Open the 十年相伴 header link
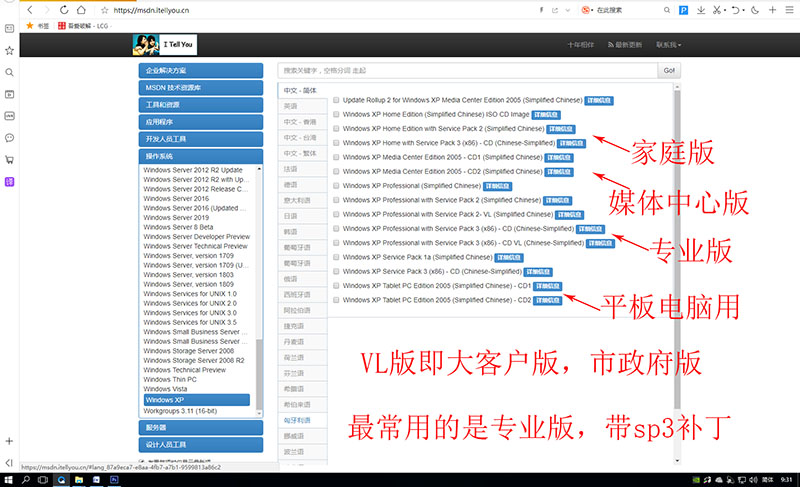Viewport: 800px width, 487px height. pos(581,45)
